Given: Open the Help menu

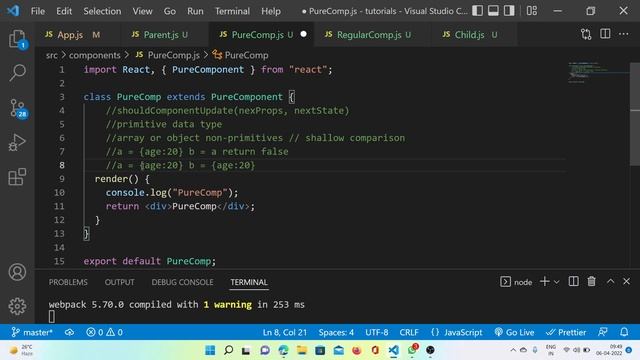Looking at the screenshot, I should 271,11.
